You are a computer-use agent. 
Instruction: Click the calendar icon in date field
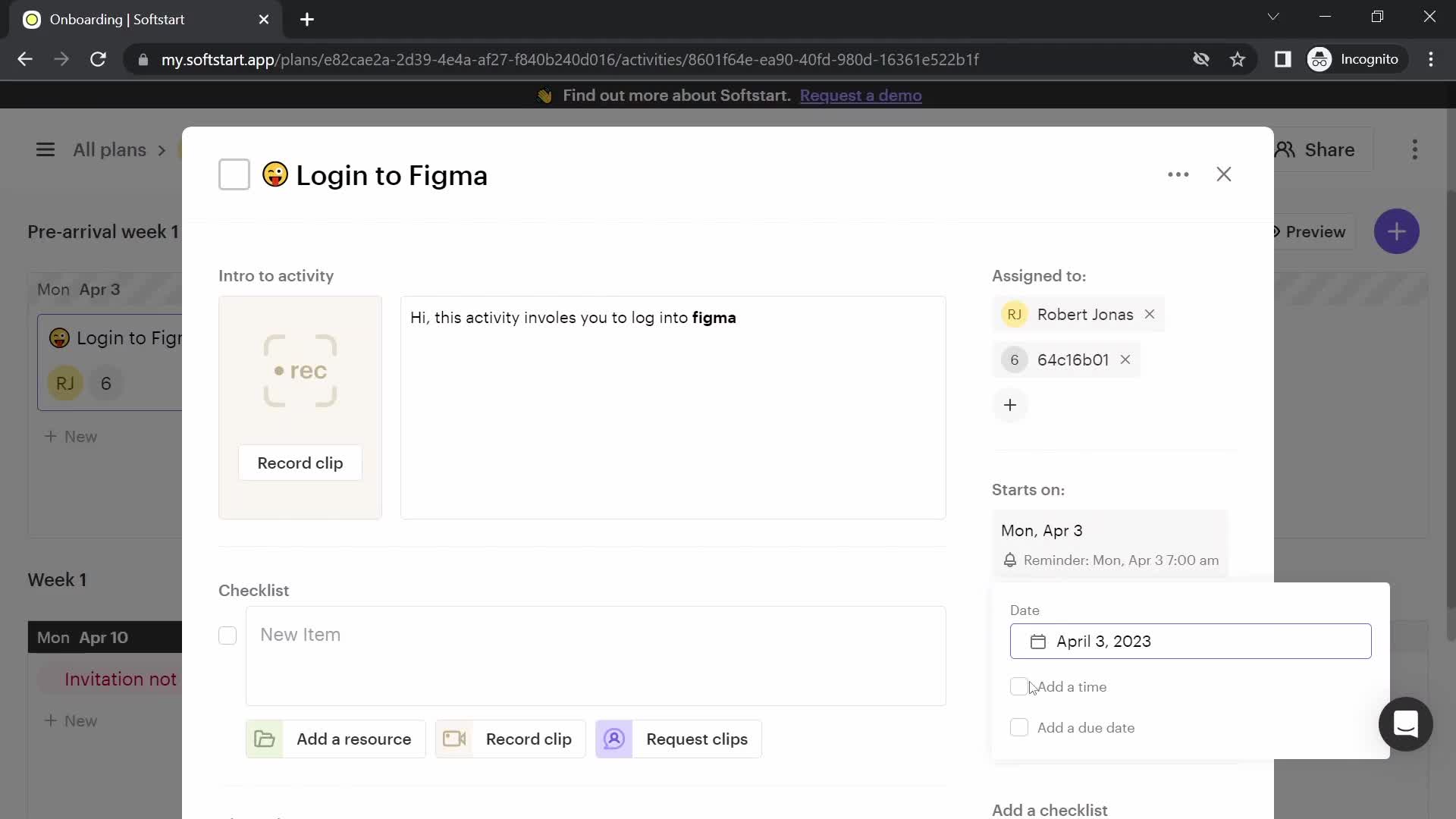tap(1038, 641)
